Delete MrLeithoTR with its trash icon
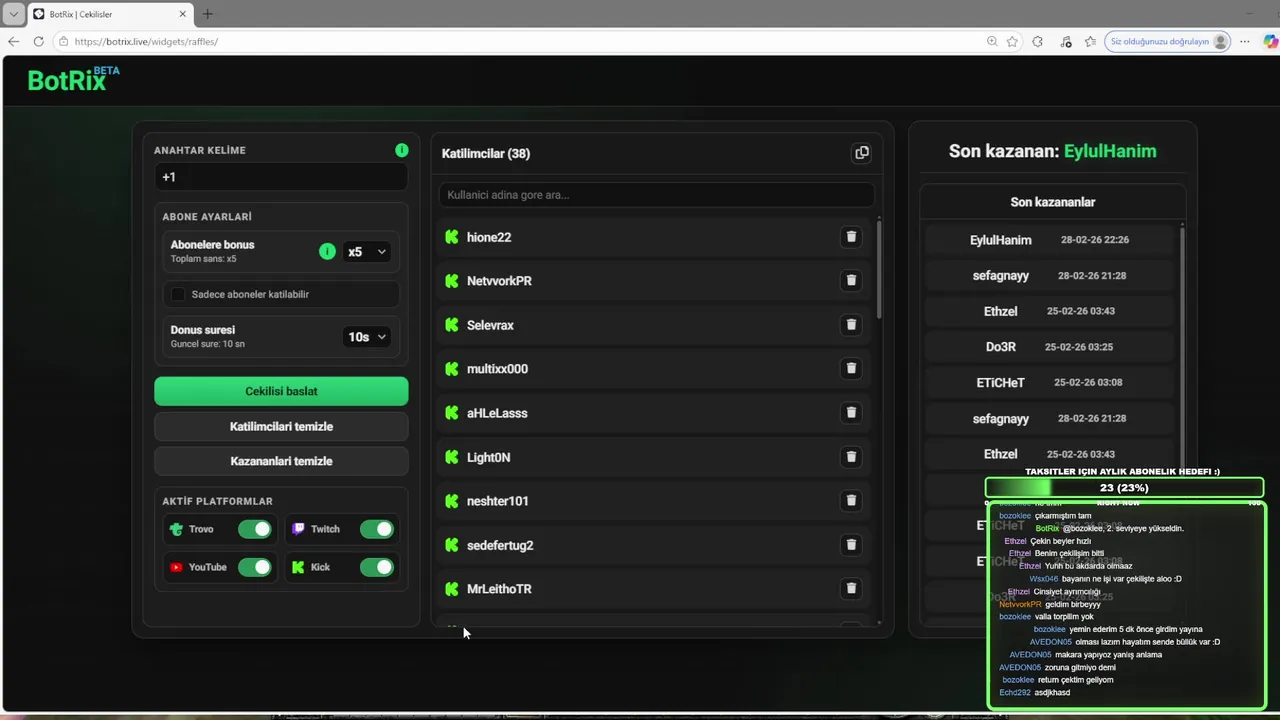This screenshot has width=1280, height=720. click(851, 589)
